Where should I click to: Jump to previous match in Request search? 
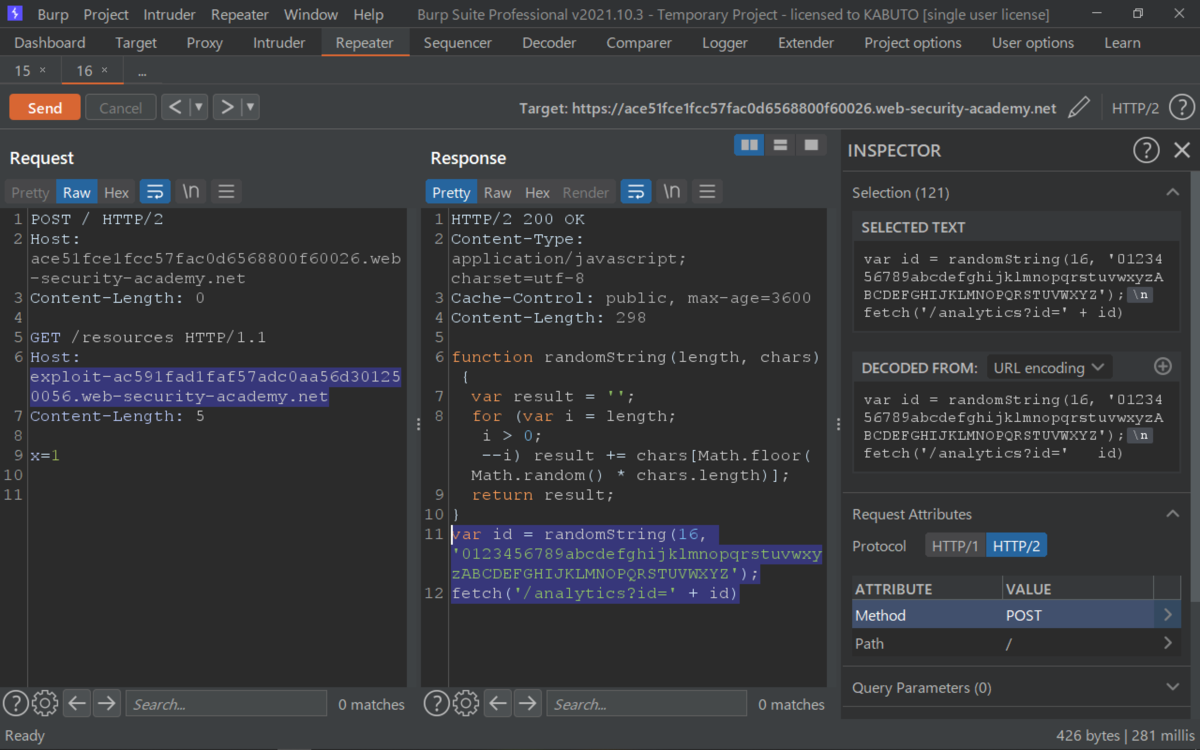point(77,704)
